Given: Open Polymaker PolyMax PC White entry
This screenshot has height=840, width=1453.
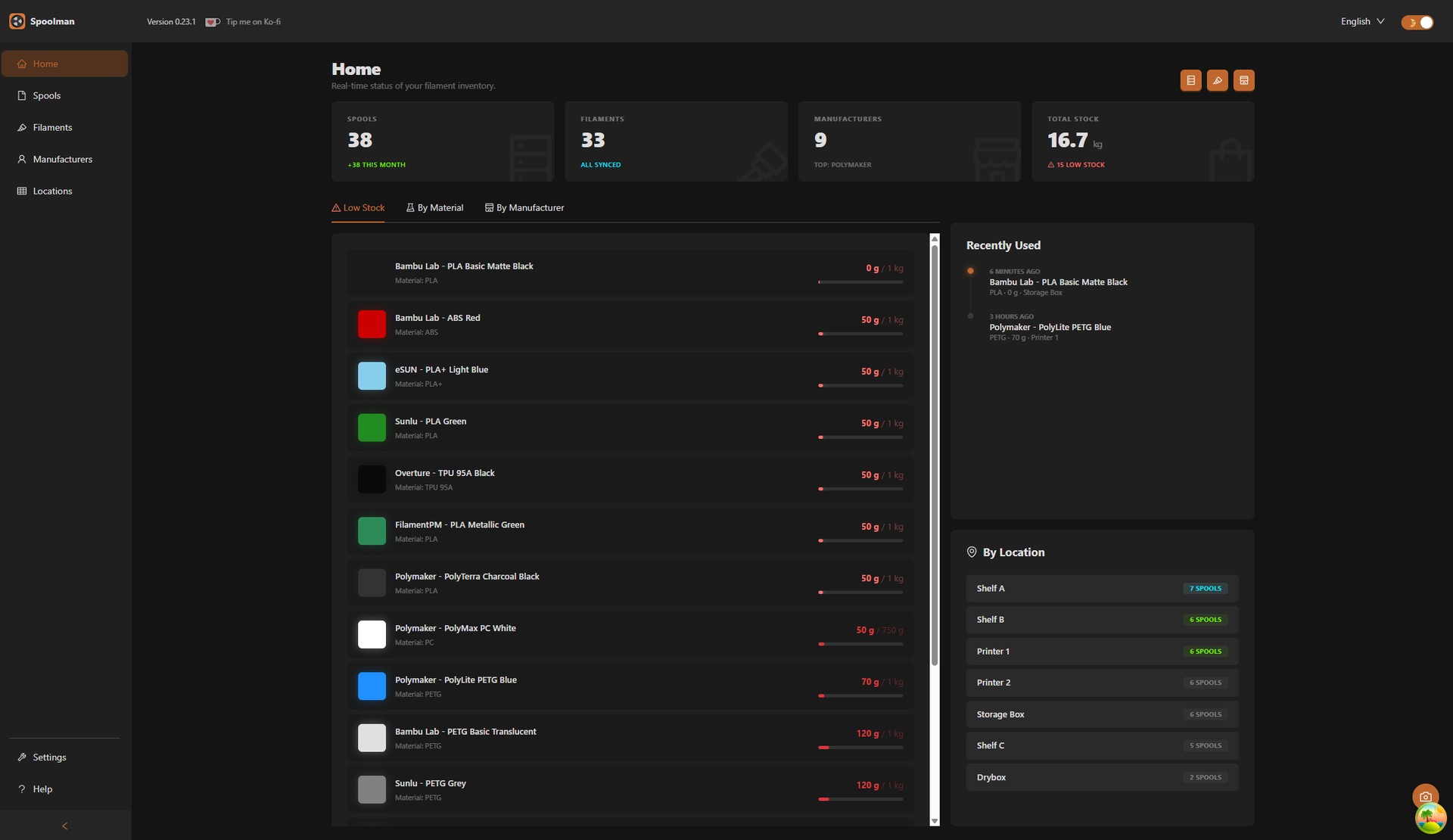Looking at the screenshot, I should pyautogui.click(x=630, y=635).
